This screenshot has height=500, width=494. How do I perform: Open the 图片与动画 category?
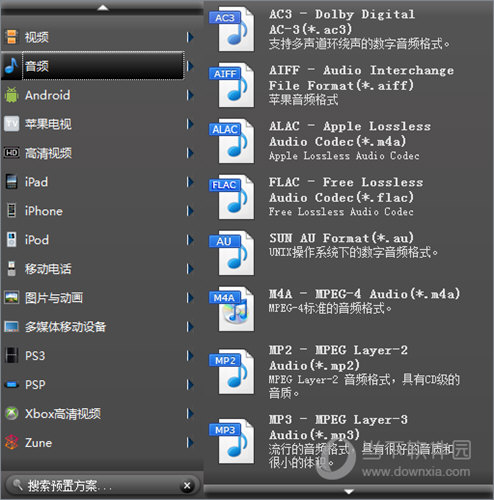(100, 298)
